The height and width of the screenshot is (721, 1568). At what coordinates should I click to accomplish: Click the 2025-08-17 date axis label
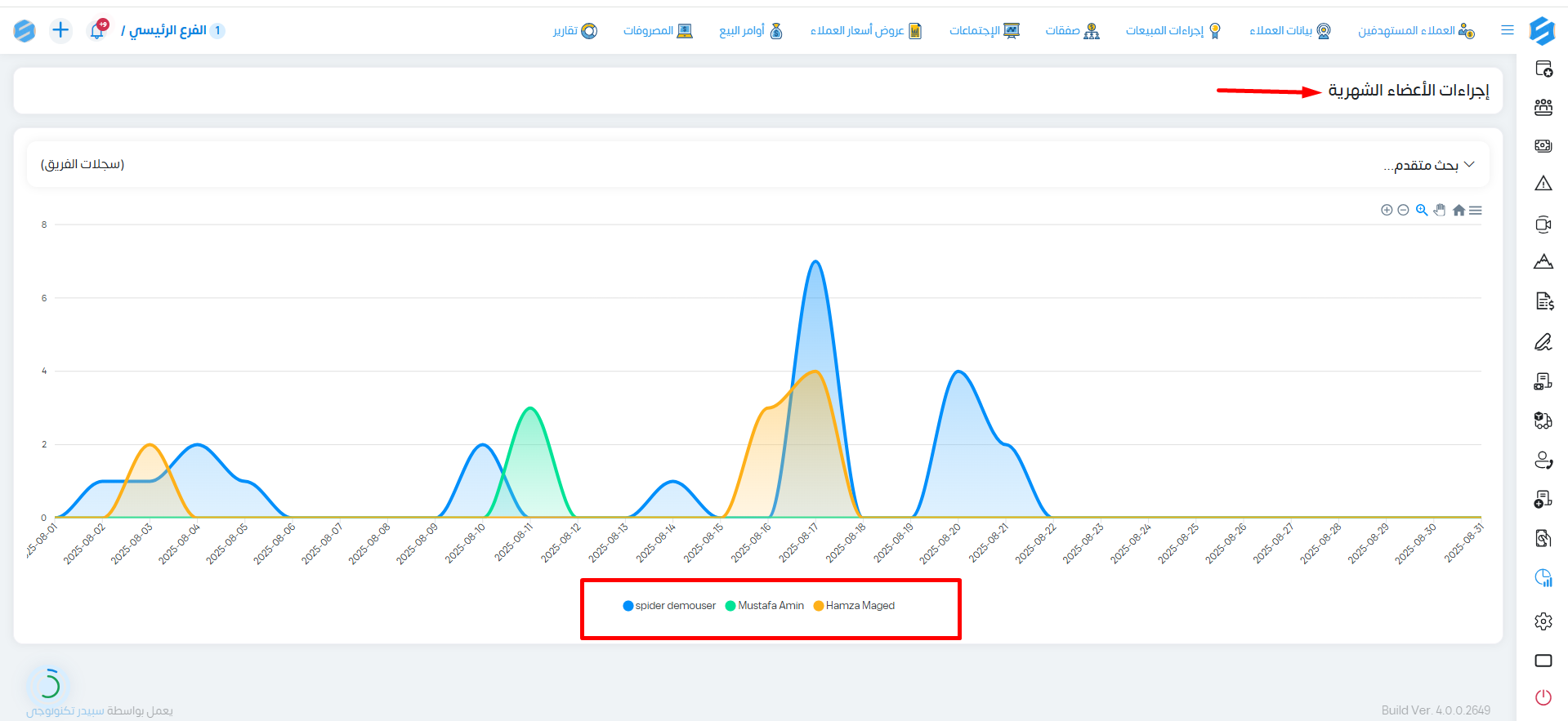tap(798, 543)
